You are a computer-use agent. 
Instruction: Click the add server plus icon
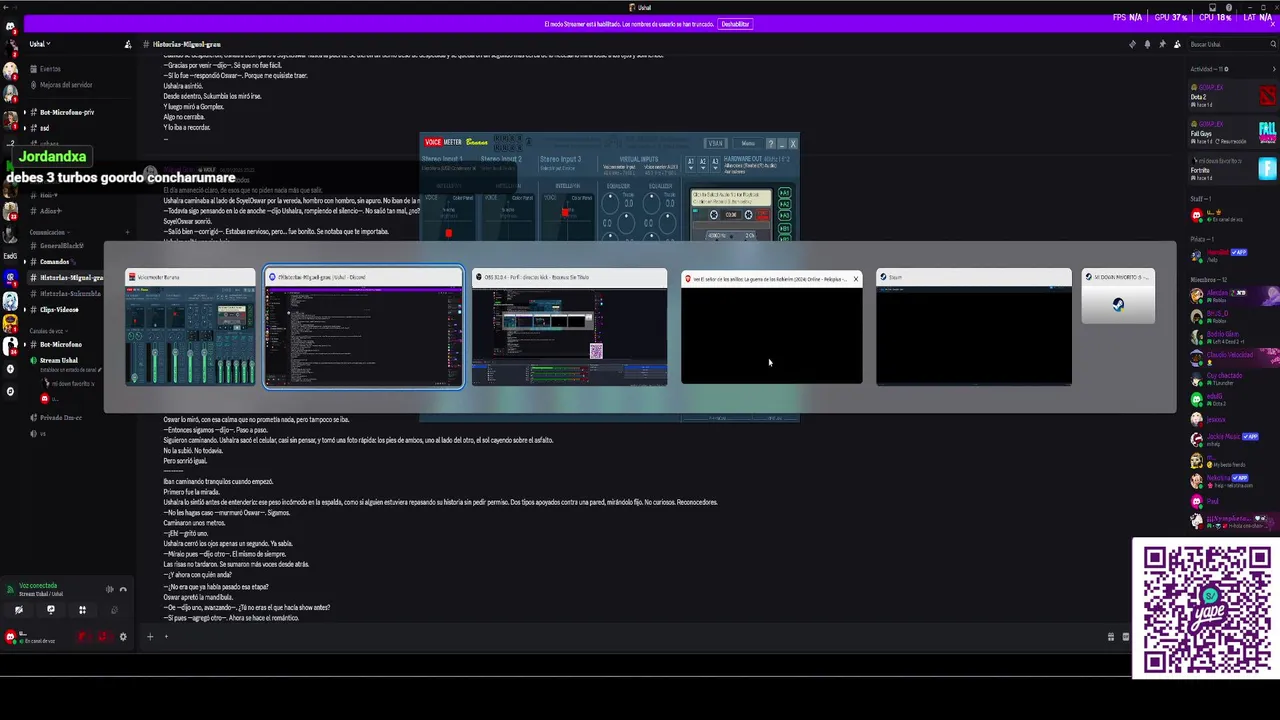(10, 369)
